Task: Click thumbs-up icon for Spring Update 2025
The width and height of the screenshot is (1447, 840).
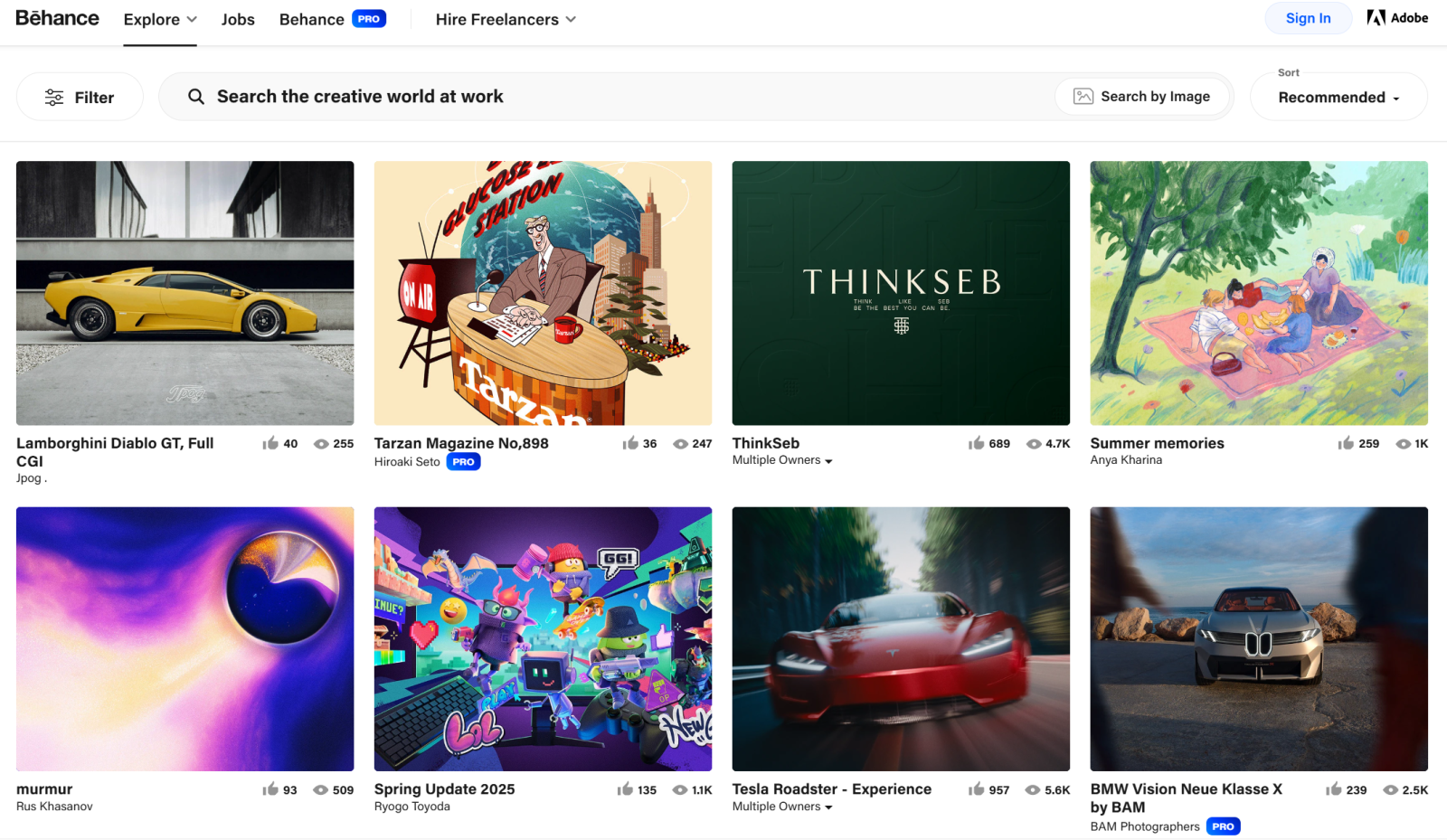Action: [x=625, y=789]
